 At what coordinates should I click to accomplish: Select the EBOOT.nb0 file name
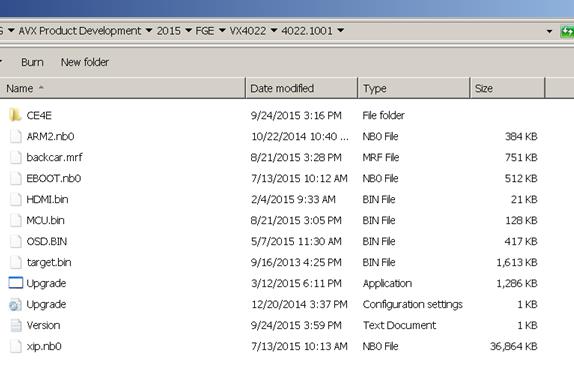pyautogui.click(x=54, y=178)
